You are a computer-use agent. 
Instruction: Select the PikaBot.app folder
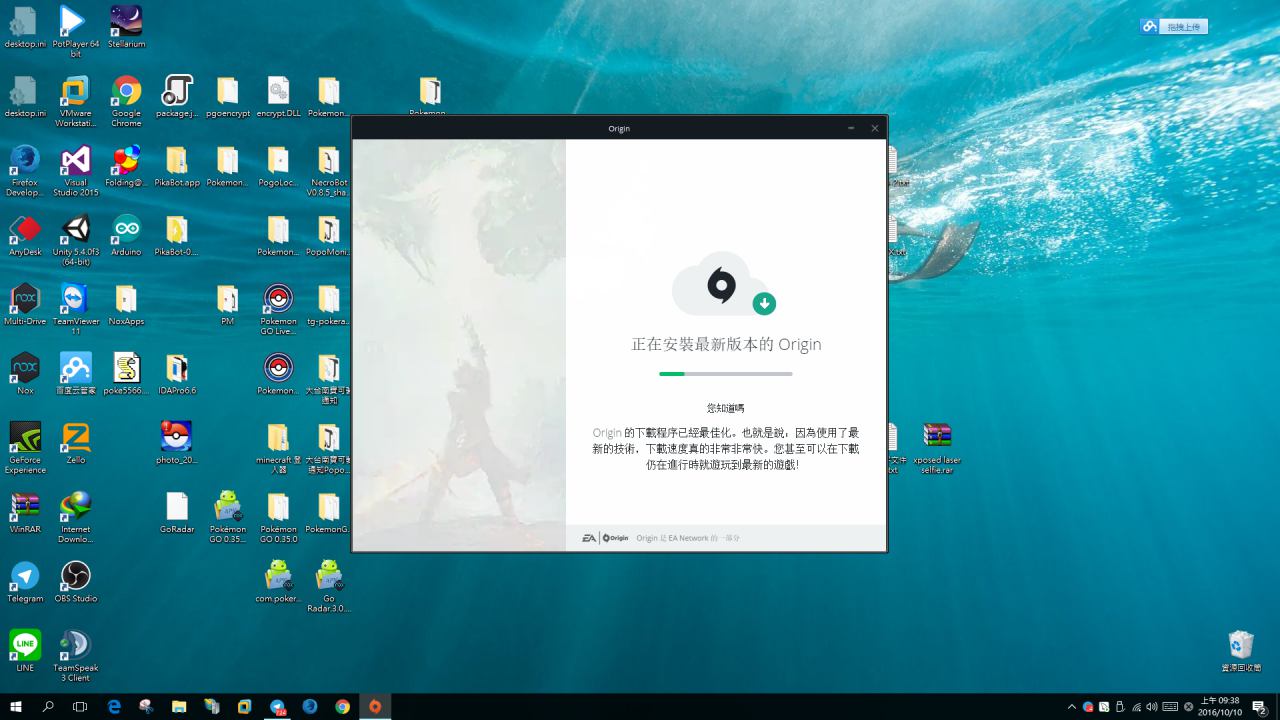coord(177,165)
